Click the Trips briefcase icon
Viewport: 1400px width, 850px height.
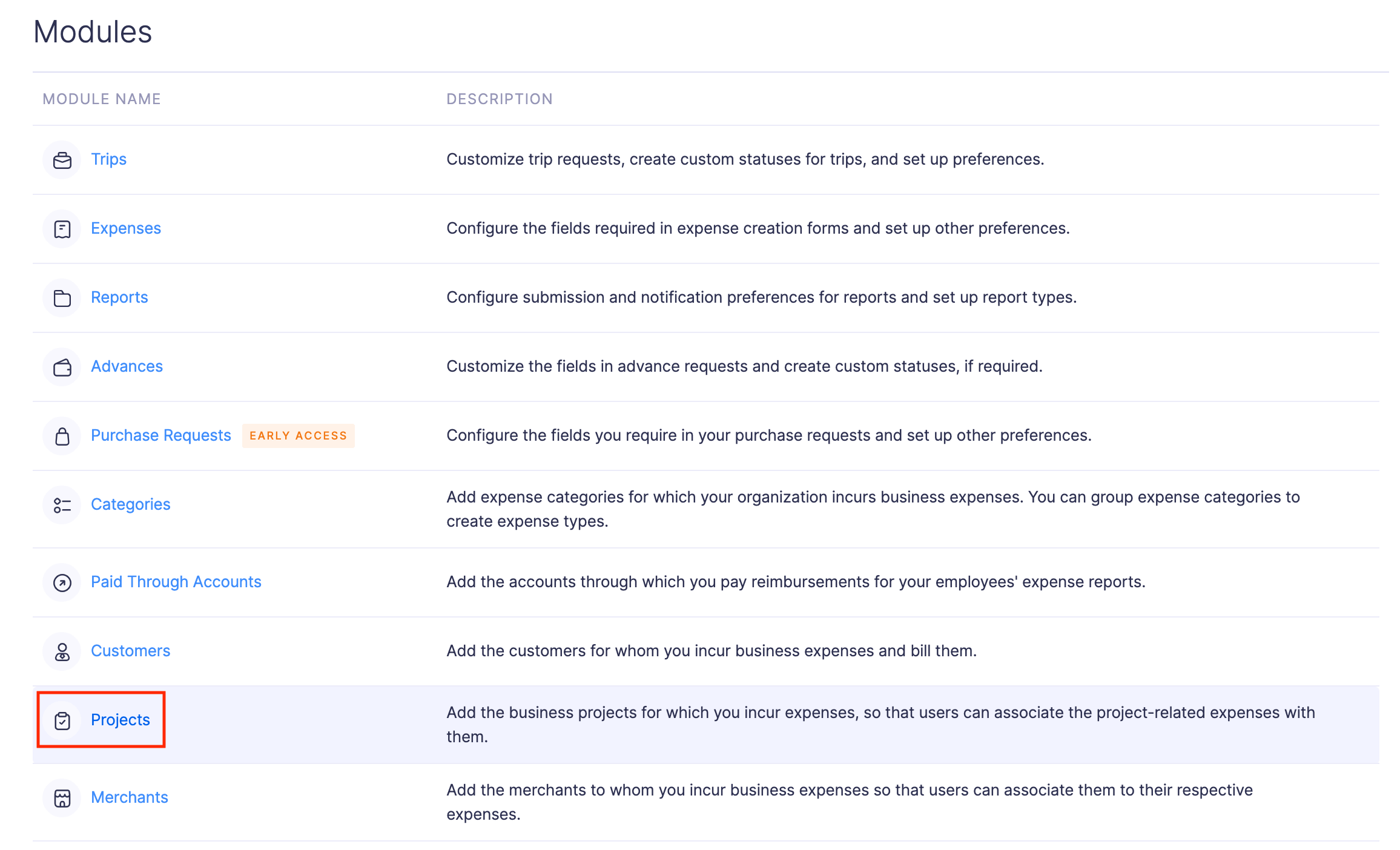pyautogui.click(x=62, y=160)
